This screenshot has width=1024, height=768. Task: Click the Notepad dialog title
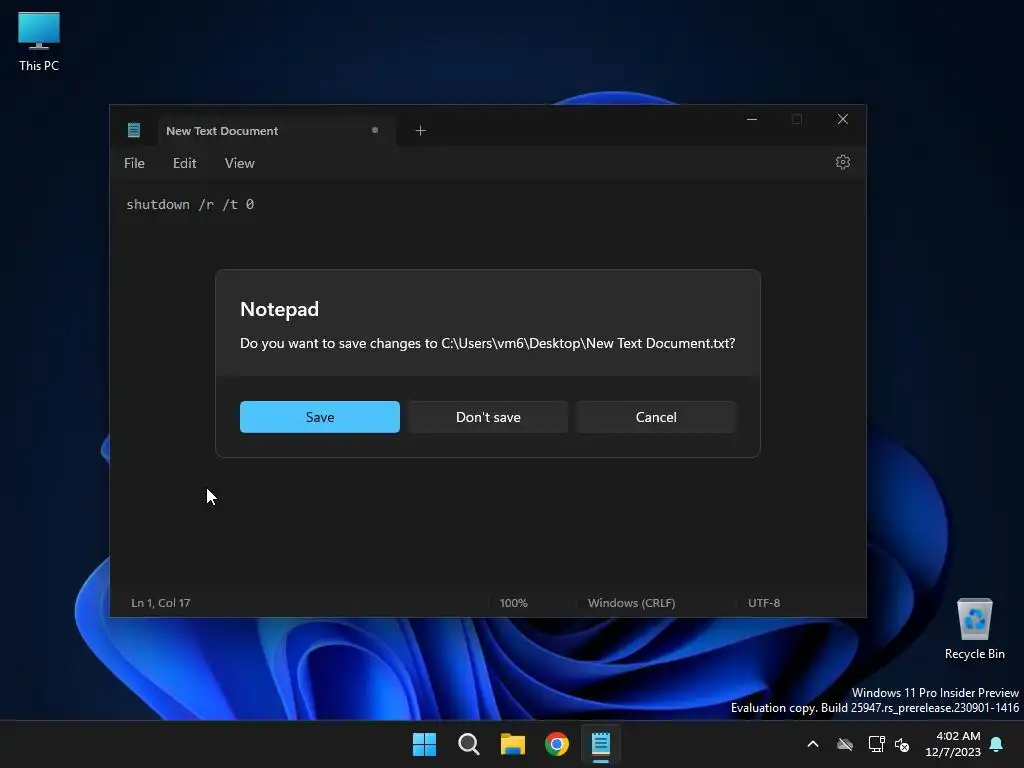280,309
